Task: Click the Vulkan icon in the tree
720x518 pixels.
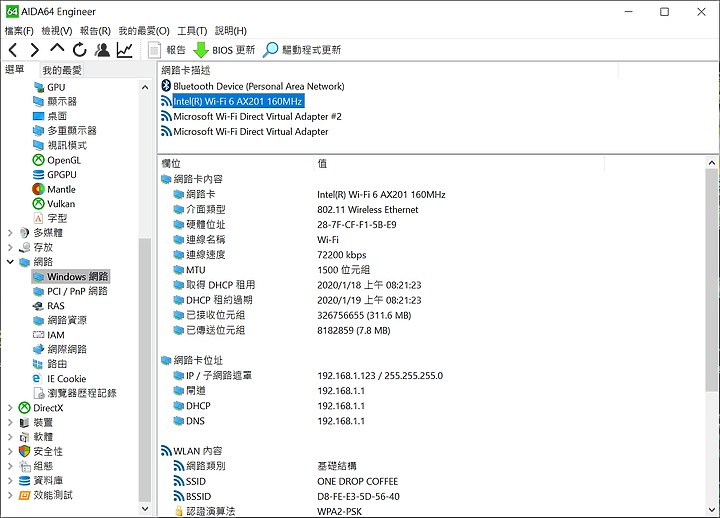Action: [x=39, y=203]
